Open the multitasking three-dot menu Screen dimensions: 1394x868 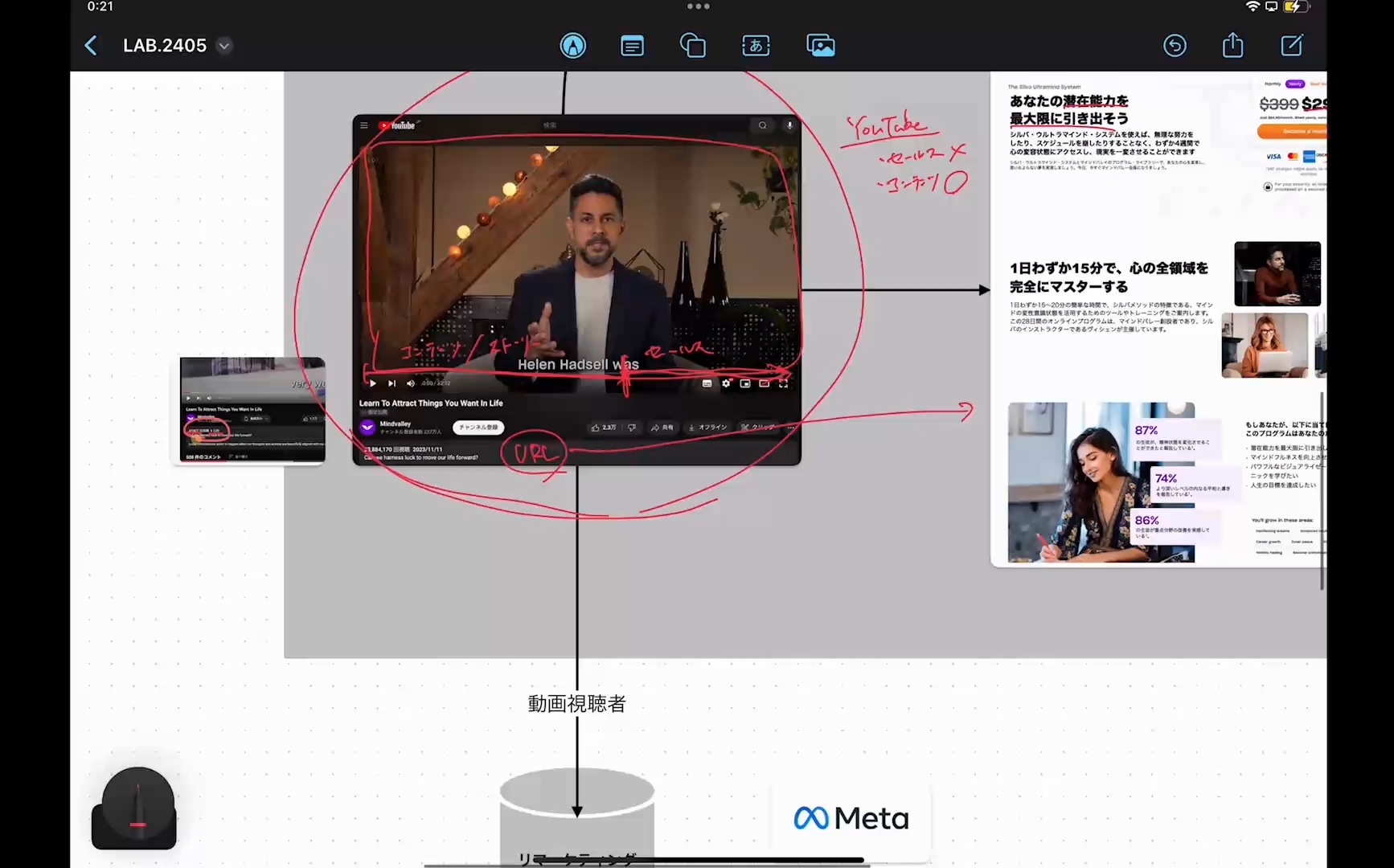click(698, 6)
